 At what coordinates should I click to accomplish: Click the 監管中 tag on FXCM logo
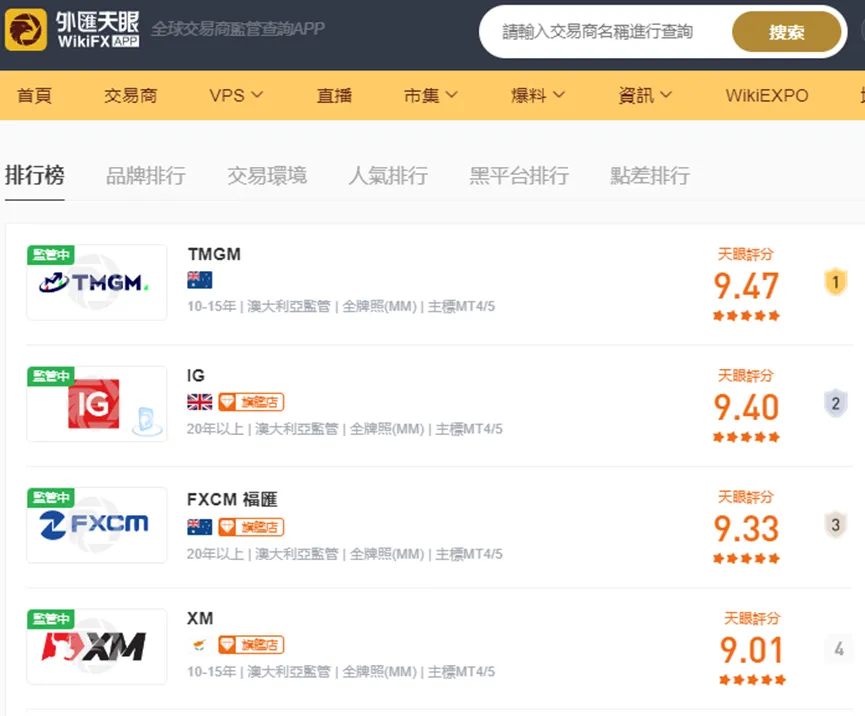pos(51,497)
